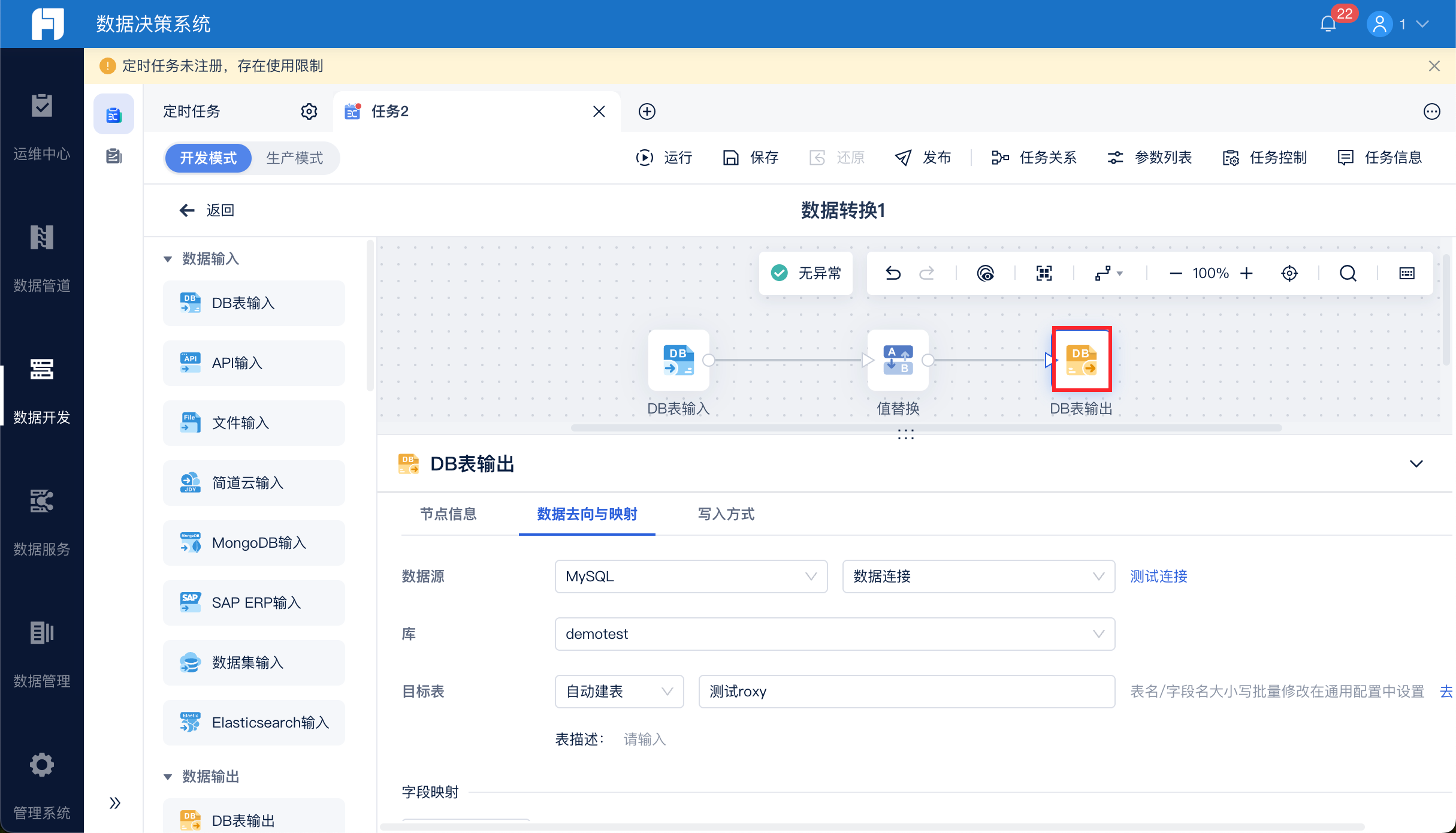Click zoom in plus button
Screen dimensions: 1456x833
point(1247,273)
